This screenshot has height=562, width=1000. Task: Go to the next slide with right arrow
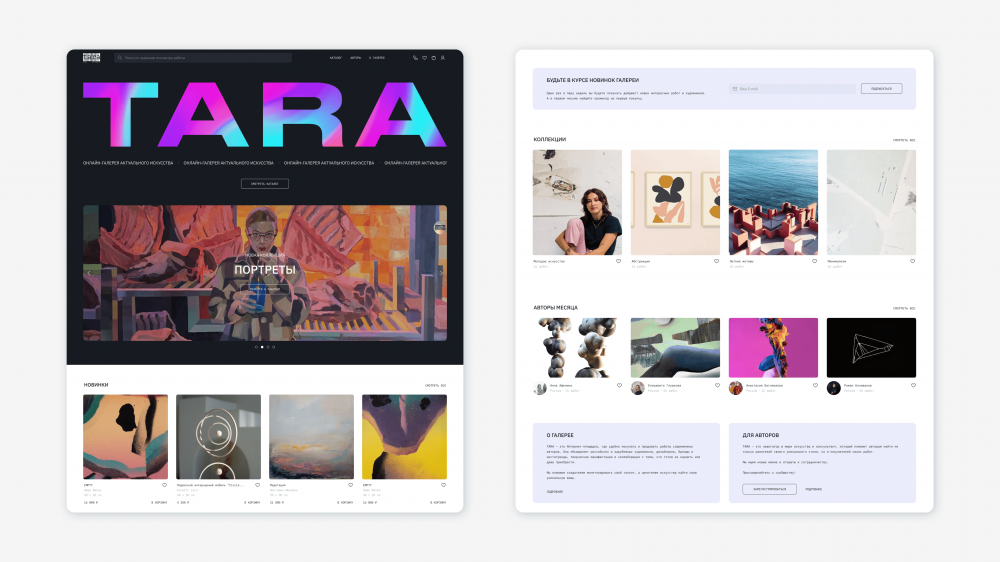coord(440,272)
